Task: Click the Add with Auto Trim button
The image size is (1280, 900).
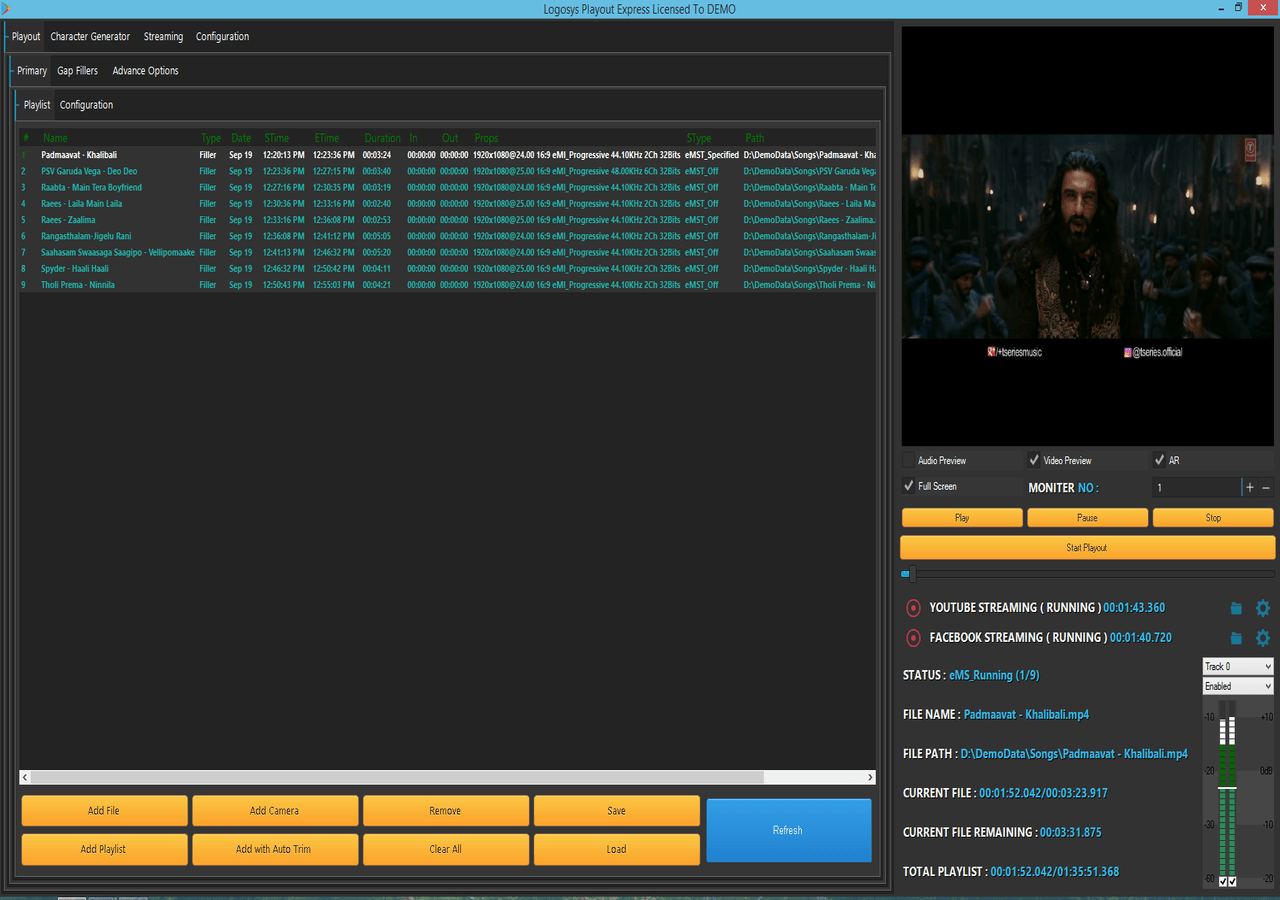Action: coord(274,849)
